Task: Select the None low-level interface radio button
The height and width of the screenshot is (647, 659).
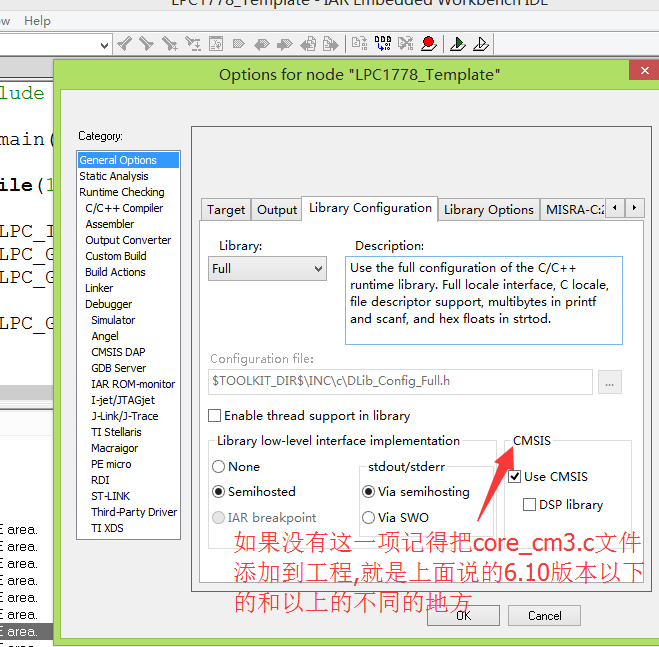Action: pyautogui.click(x=219, y=466)
